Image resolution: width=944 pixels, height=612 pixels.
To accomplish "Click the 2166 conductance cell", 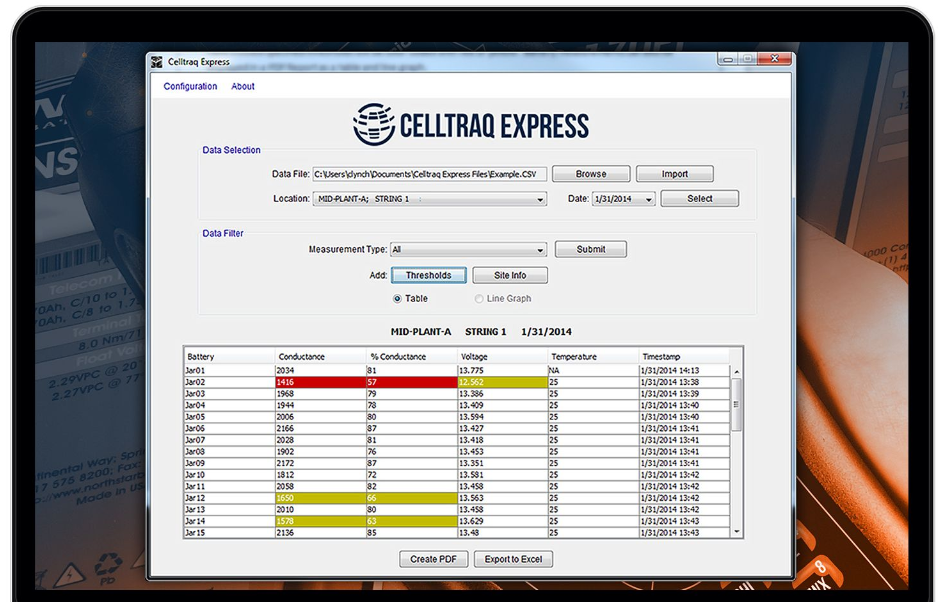I will 320,428.
